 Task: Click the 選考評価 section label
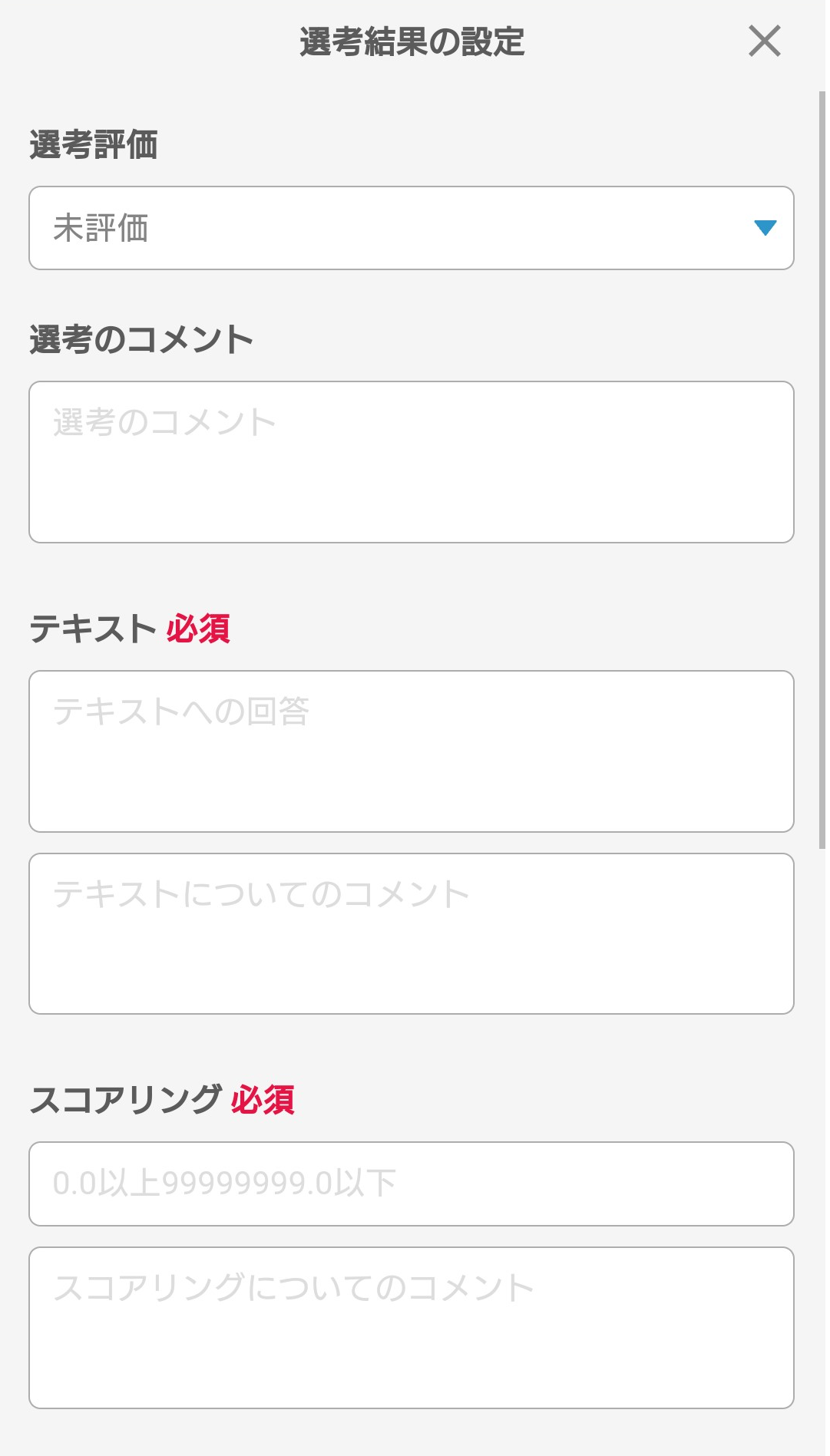tap(94, 145)
